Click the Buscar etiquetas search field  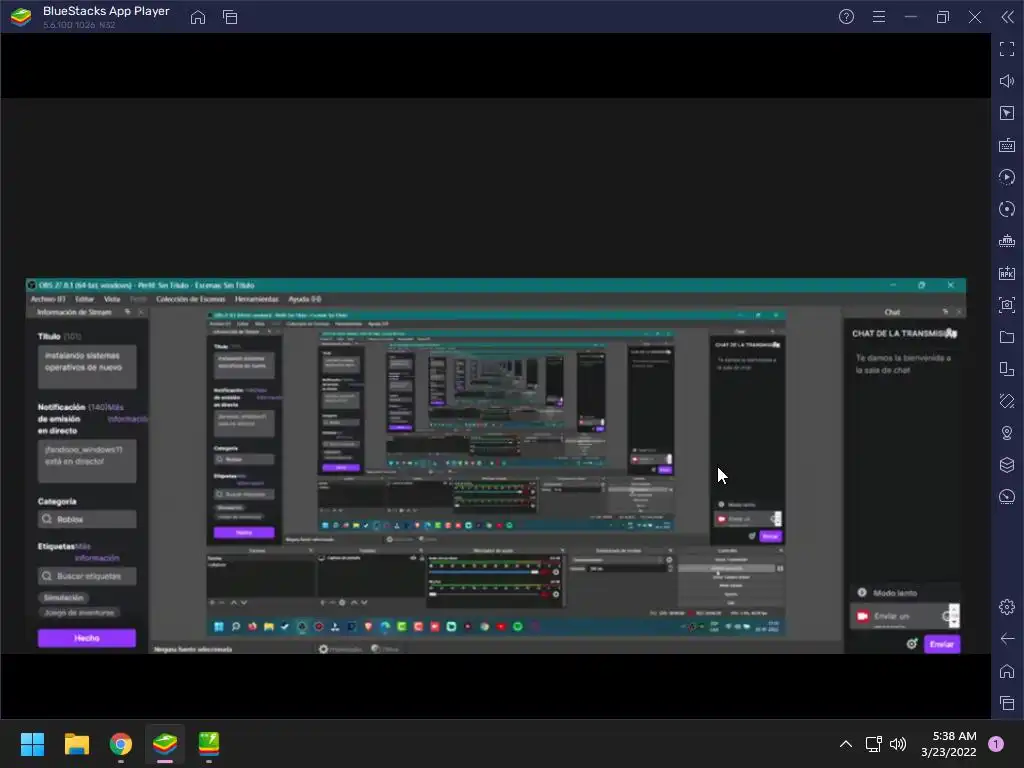click(x=87, y=576)
